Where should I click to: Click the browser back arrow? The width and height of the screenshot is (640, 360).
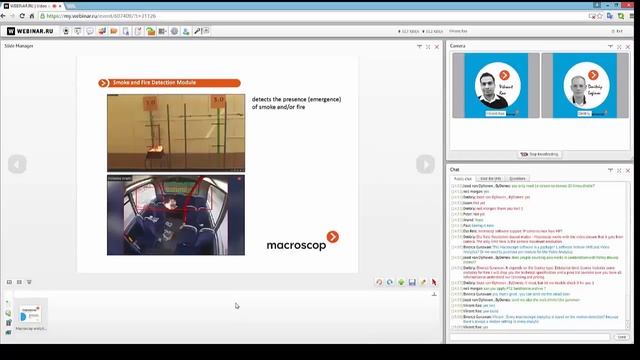coord(4,16)
